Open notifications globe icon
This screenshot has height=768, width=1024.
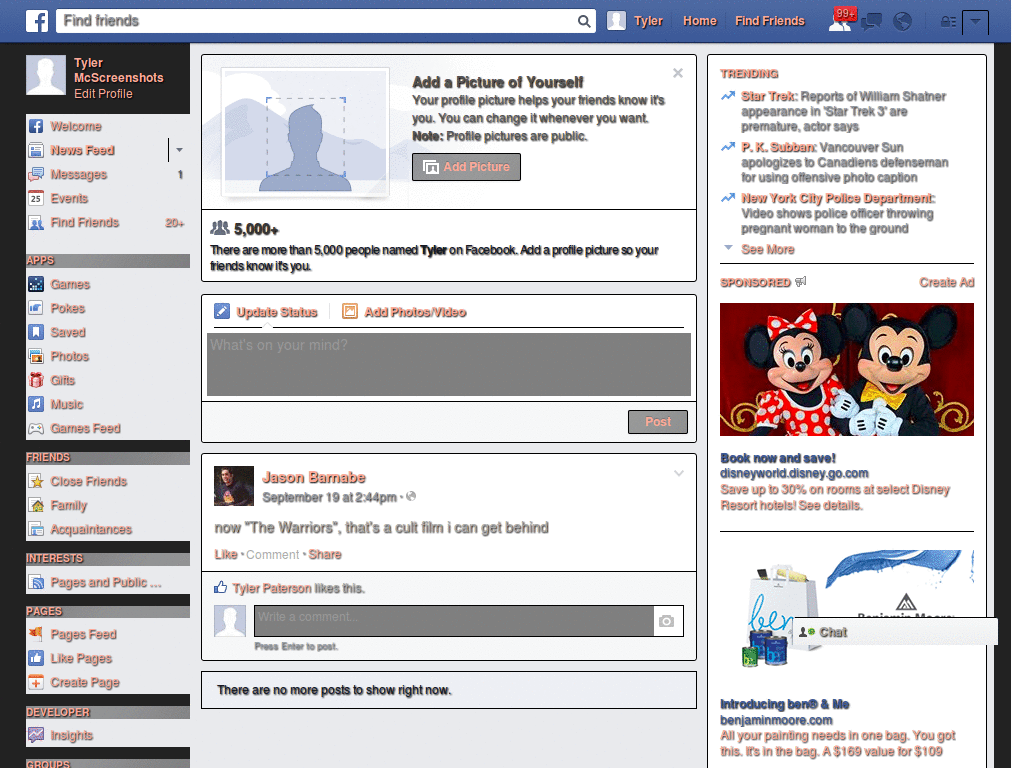click(902, 20)
